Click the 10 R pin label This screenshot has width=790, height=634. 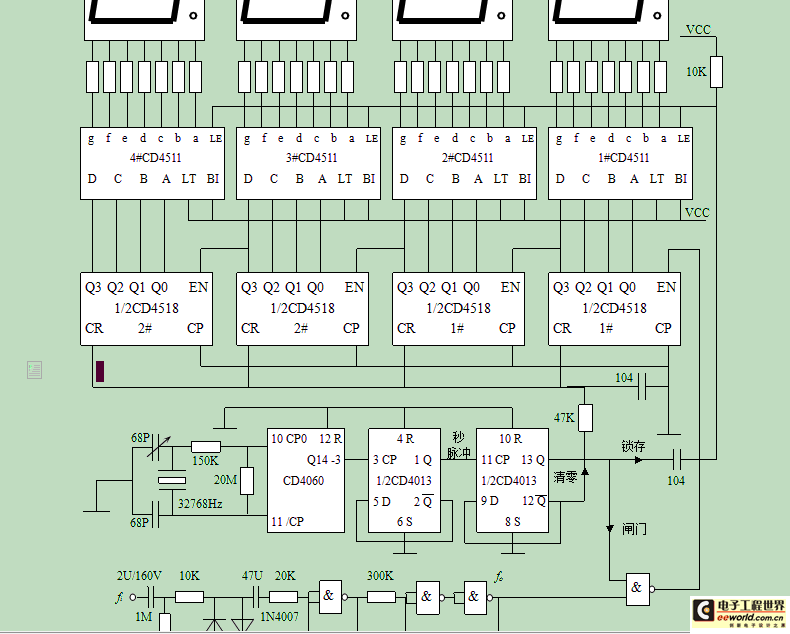tap(510, 439)
